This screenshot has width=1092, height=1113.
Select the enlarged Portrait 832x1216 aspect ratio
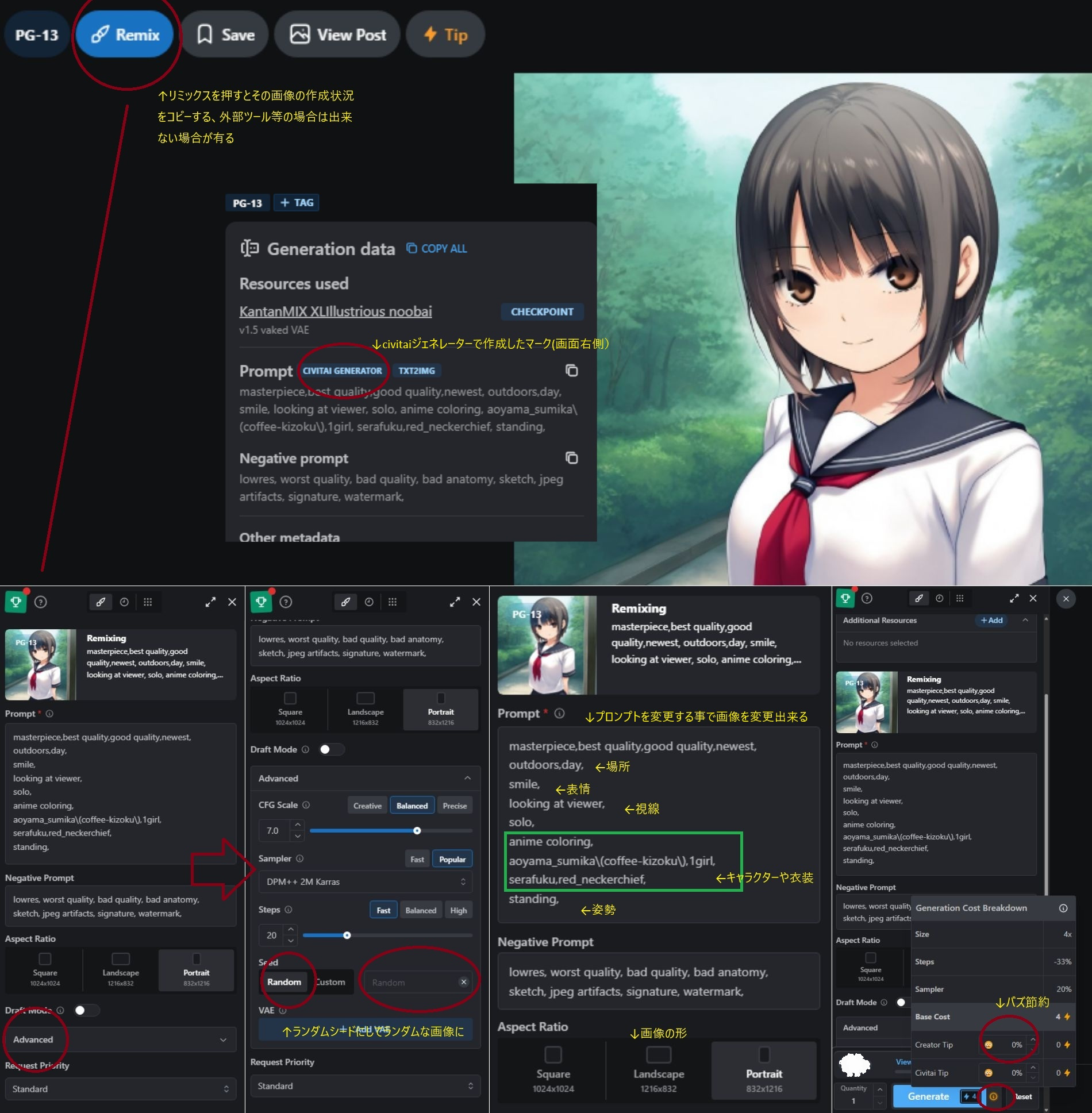point(764,1069)
